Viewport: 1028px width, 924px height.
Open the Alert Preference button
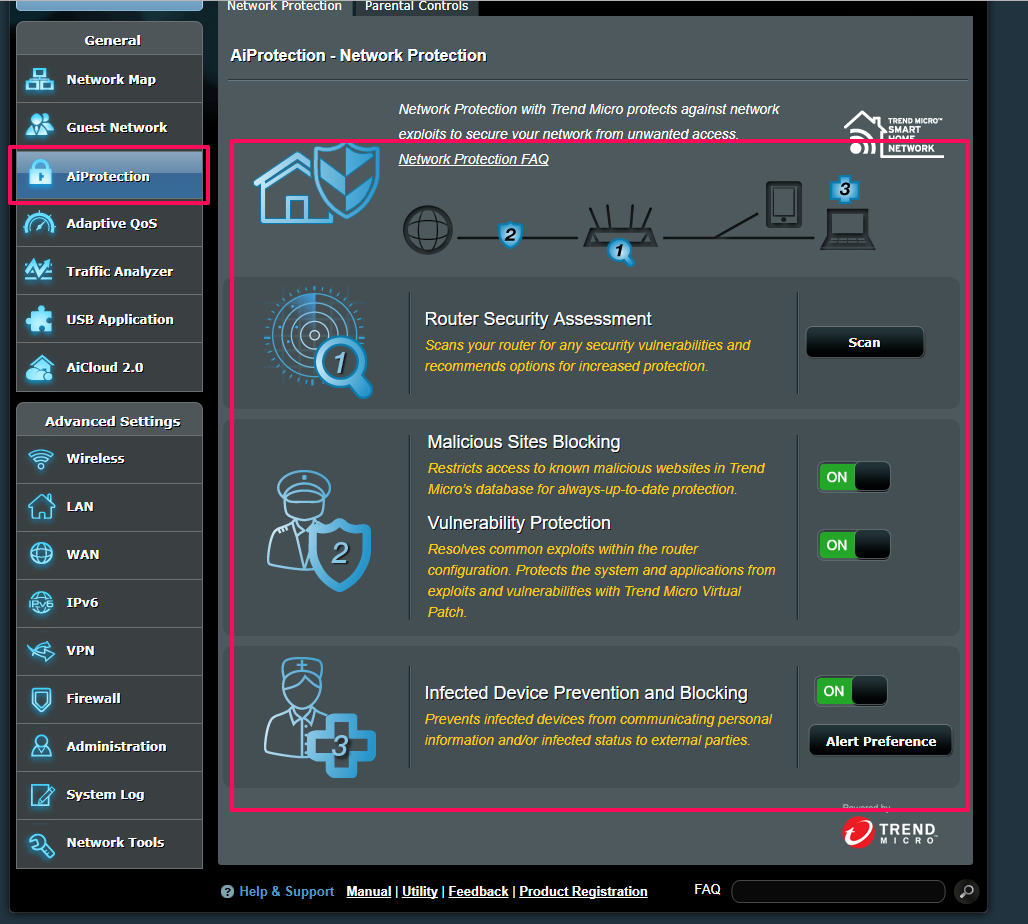tap(880, 741)
